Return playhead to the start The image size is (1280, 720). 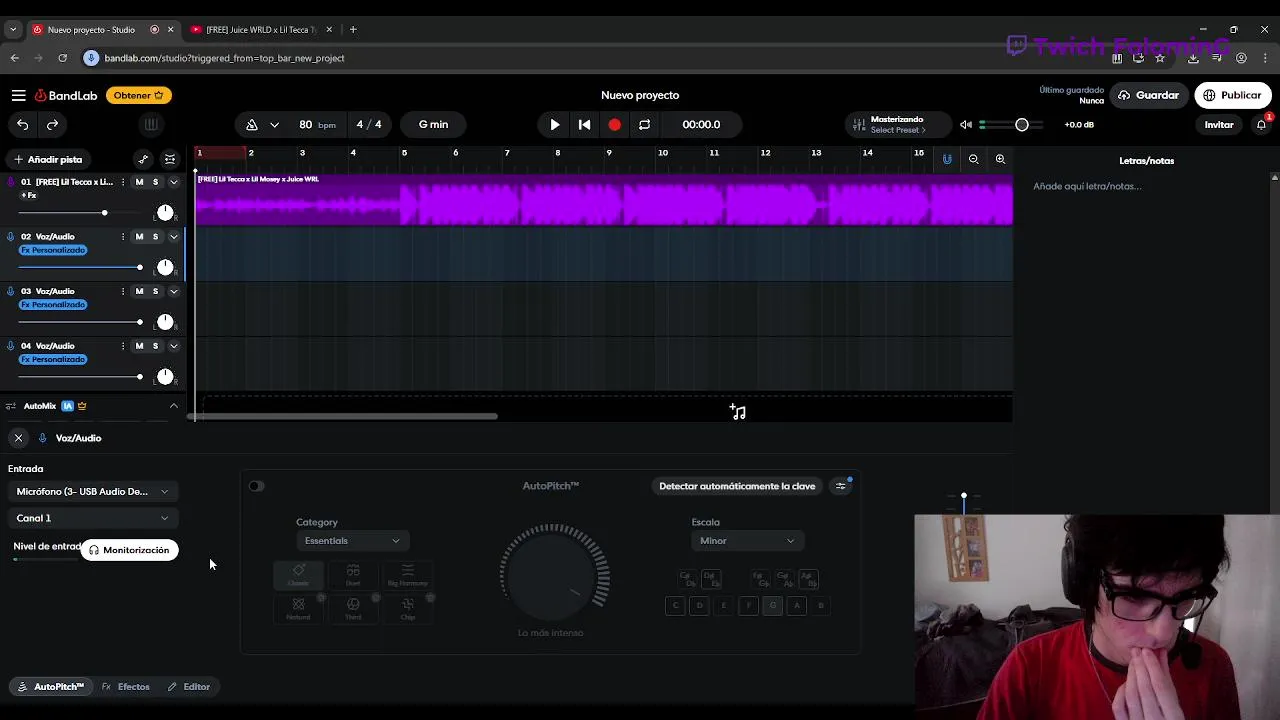(x=584, y=125)
